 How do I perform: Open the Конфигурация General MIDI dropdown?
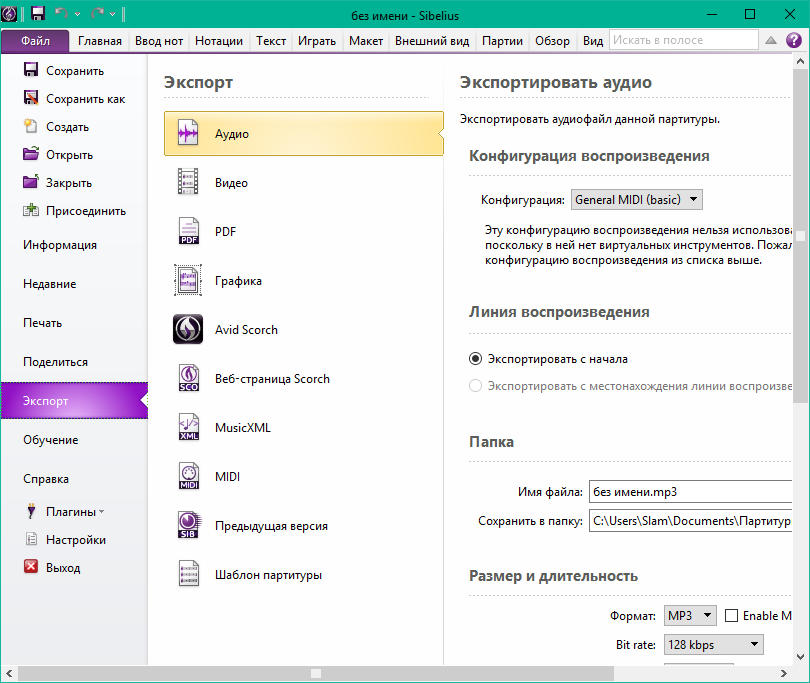pyautogui.click(x=636, y=199)
